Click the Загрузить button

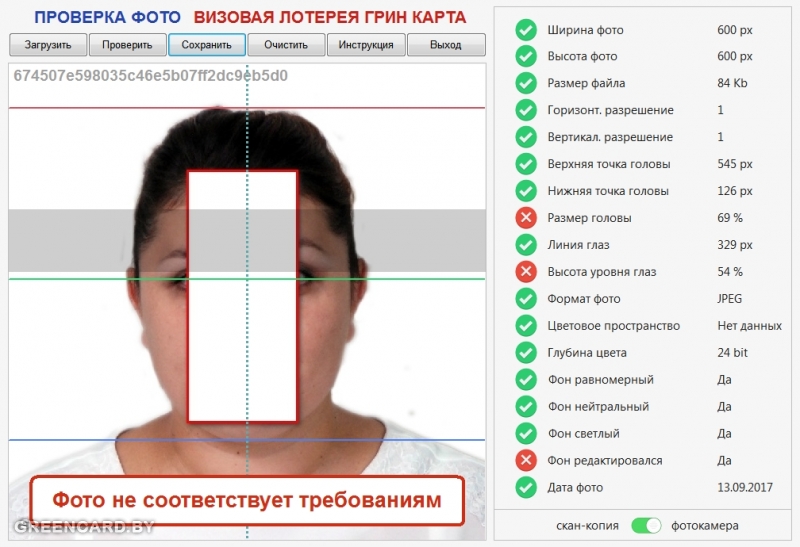coord(48,45)
